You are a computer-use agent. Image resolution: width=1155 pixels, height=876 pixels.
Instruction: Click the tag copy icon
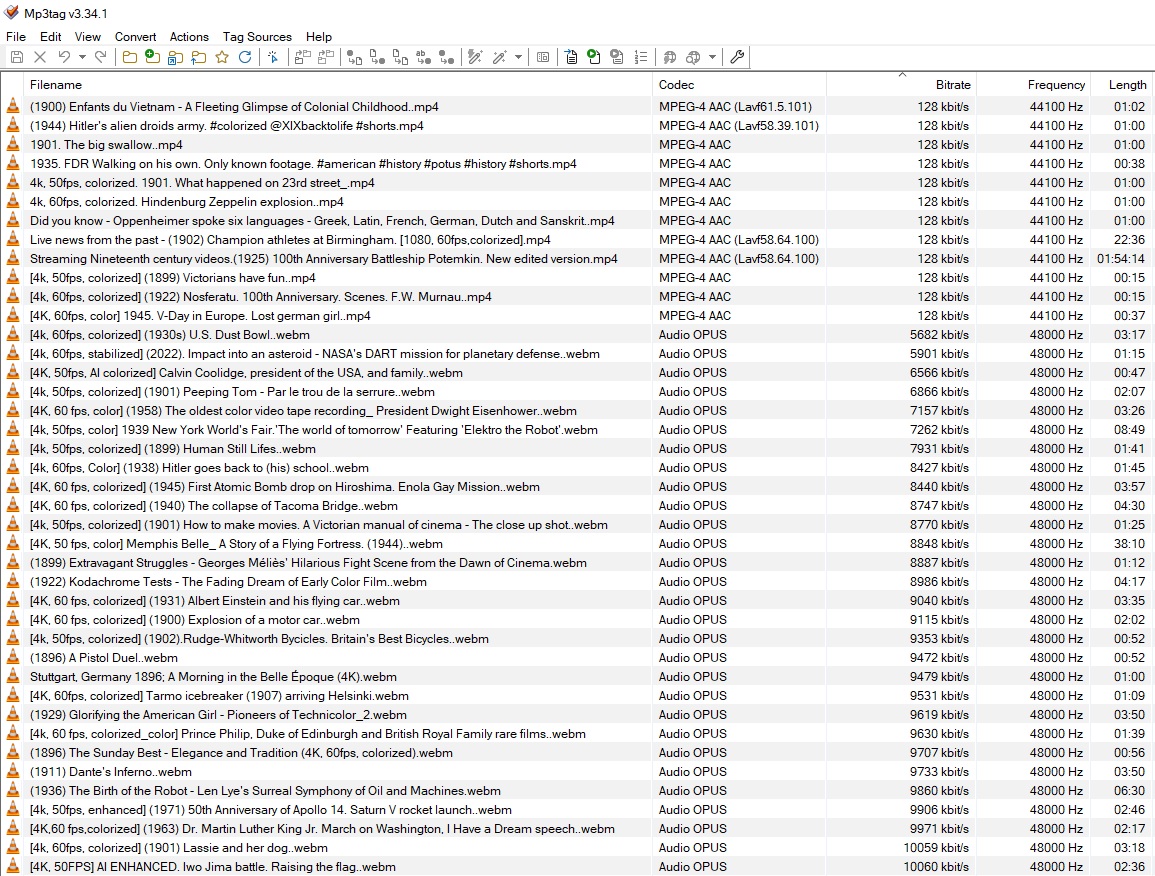[x=302, y=57]
